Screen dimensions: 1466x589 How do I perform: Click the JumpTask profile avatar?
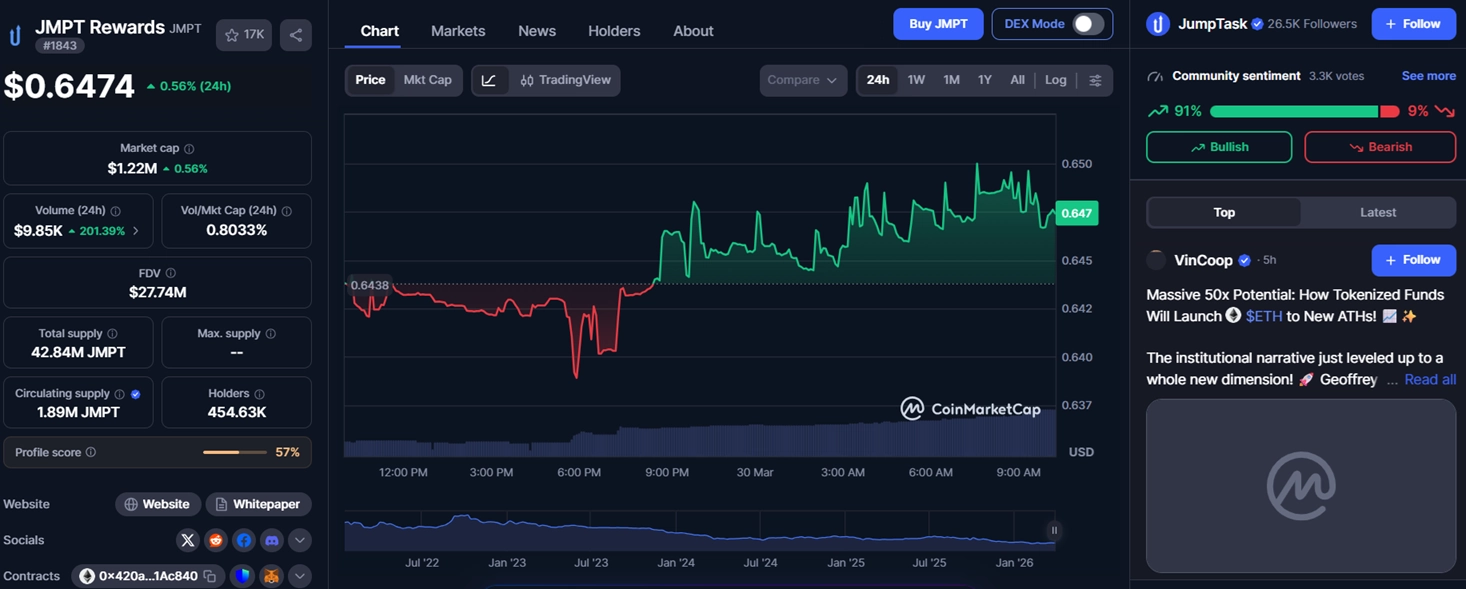point(1158,24)
